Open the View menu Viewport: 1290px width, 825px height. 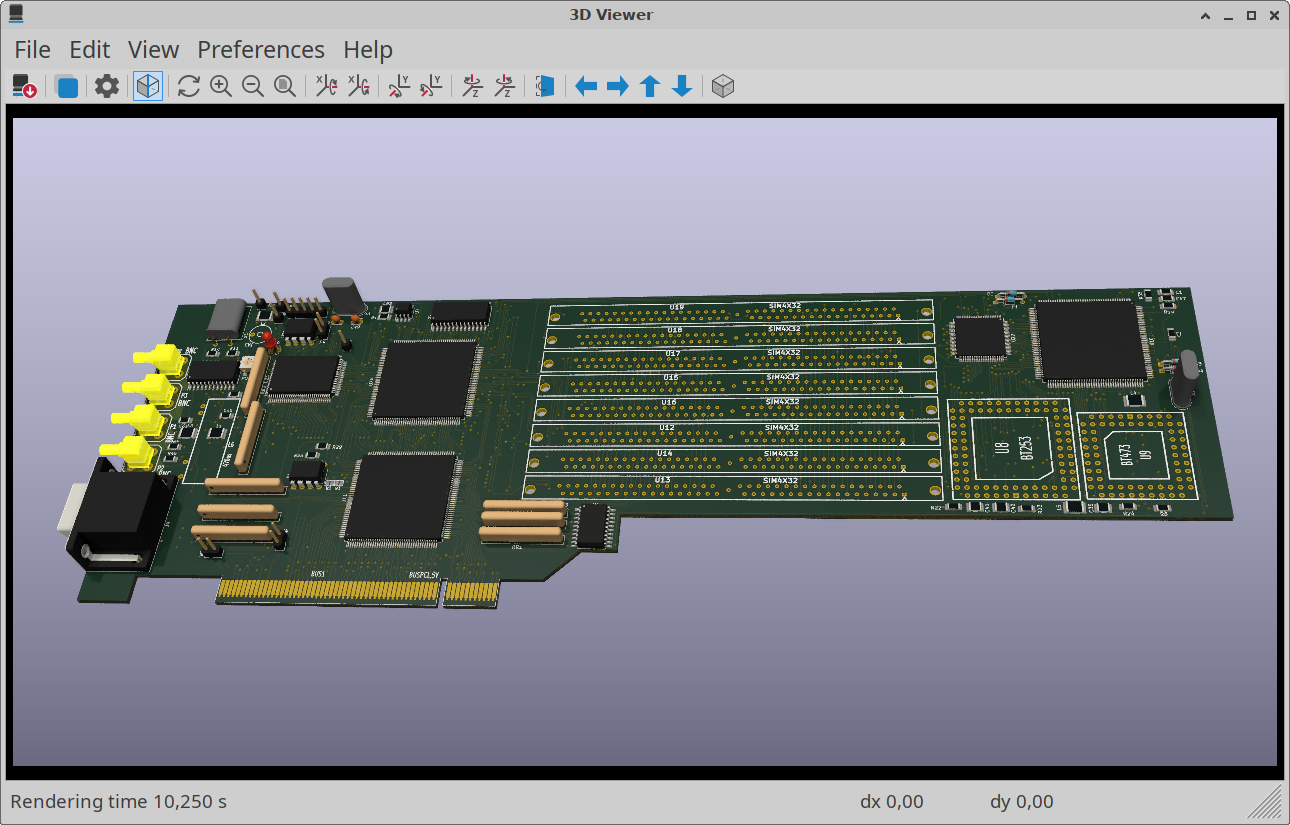coord(153,50)
